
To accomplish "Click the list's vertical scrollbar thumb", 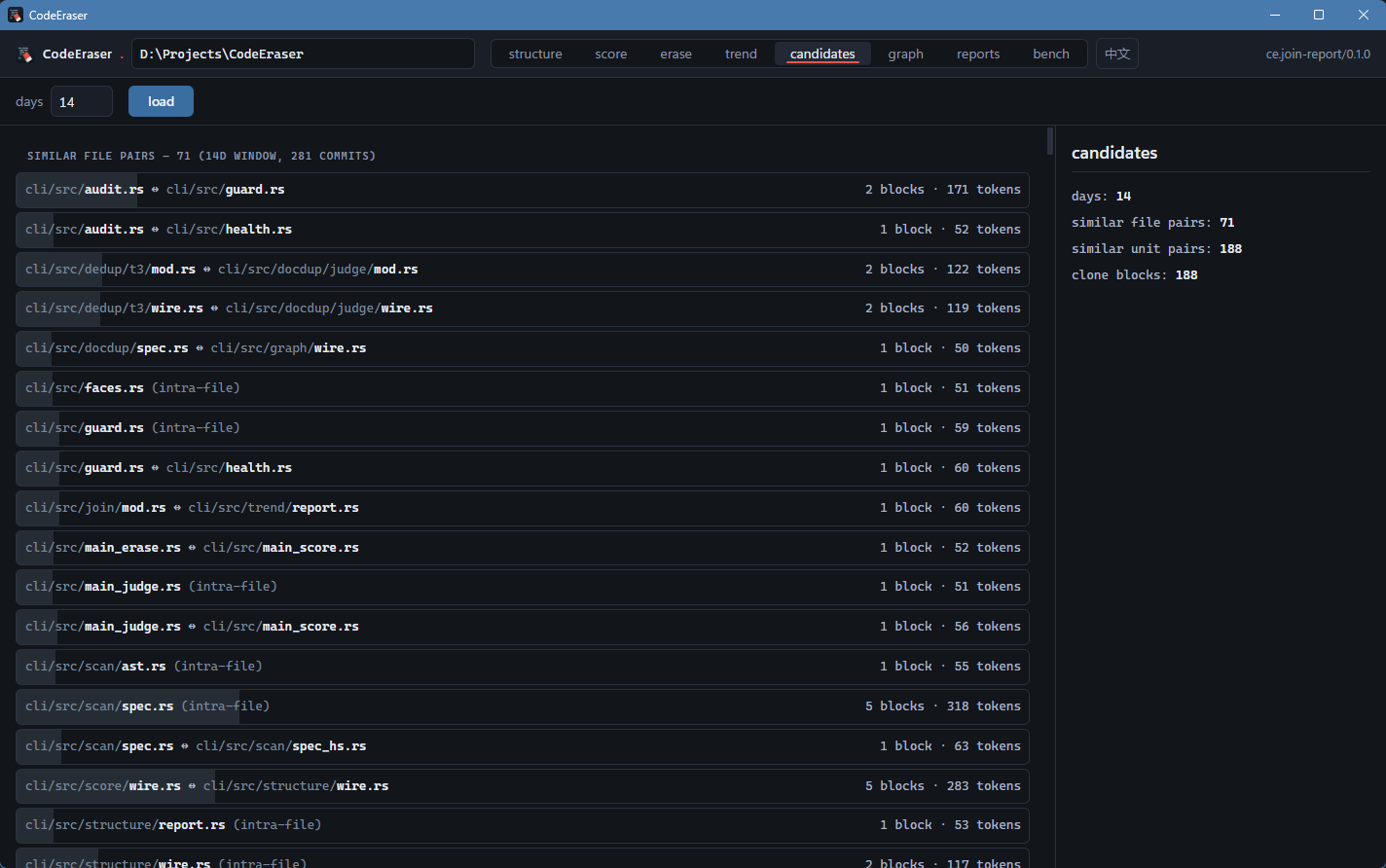I will 1049,141.
